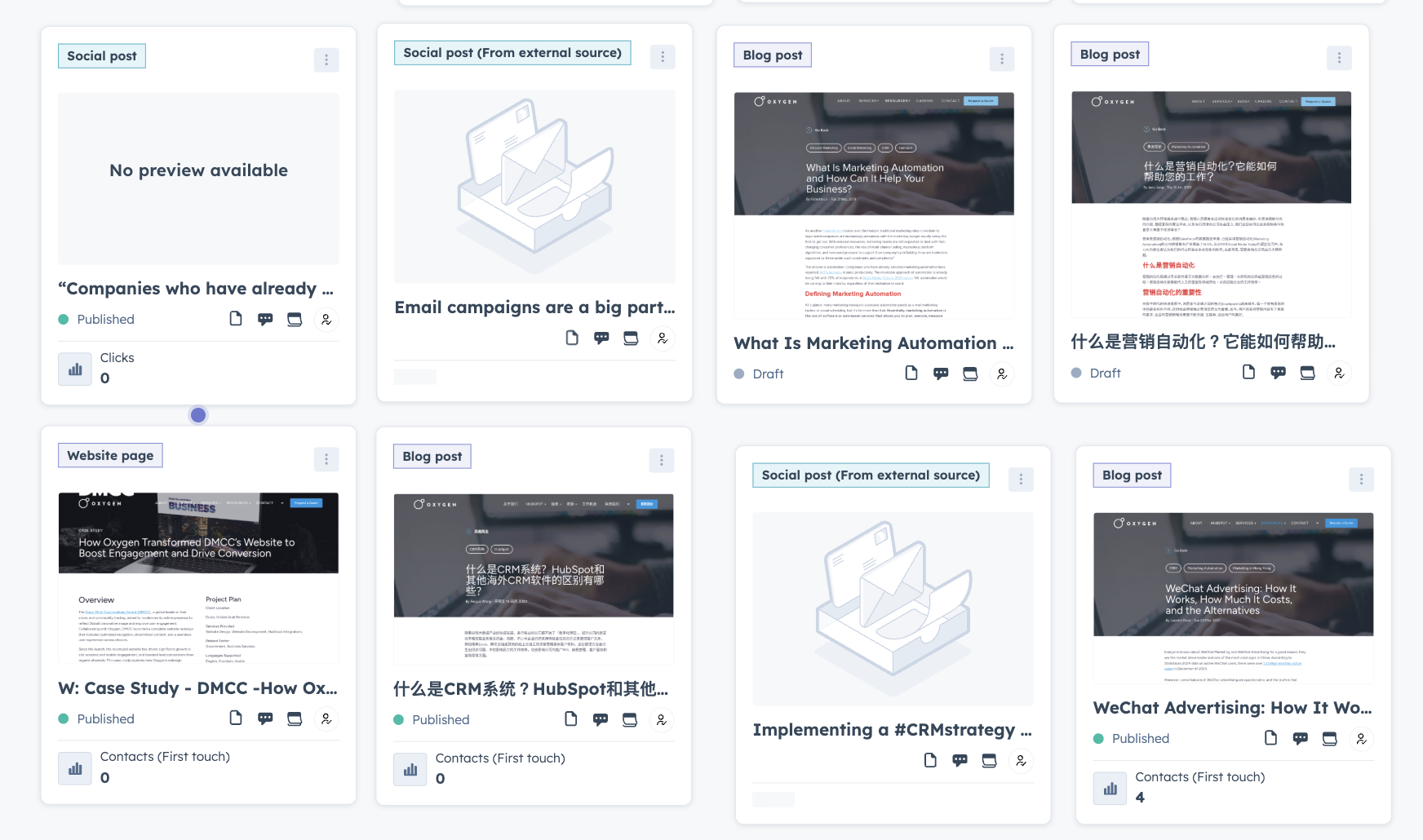This screenshot has width=1423, height=840.
Task: Click bar chart icon beside WeChat Contacts metric
Action: 1110,788
